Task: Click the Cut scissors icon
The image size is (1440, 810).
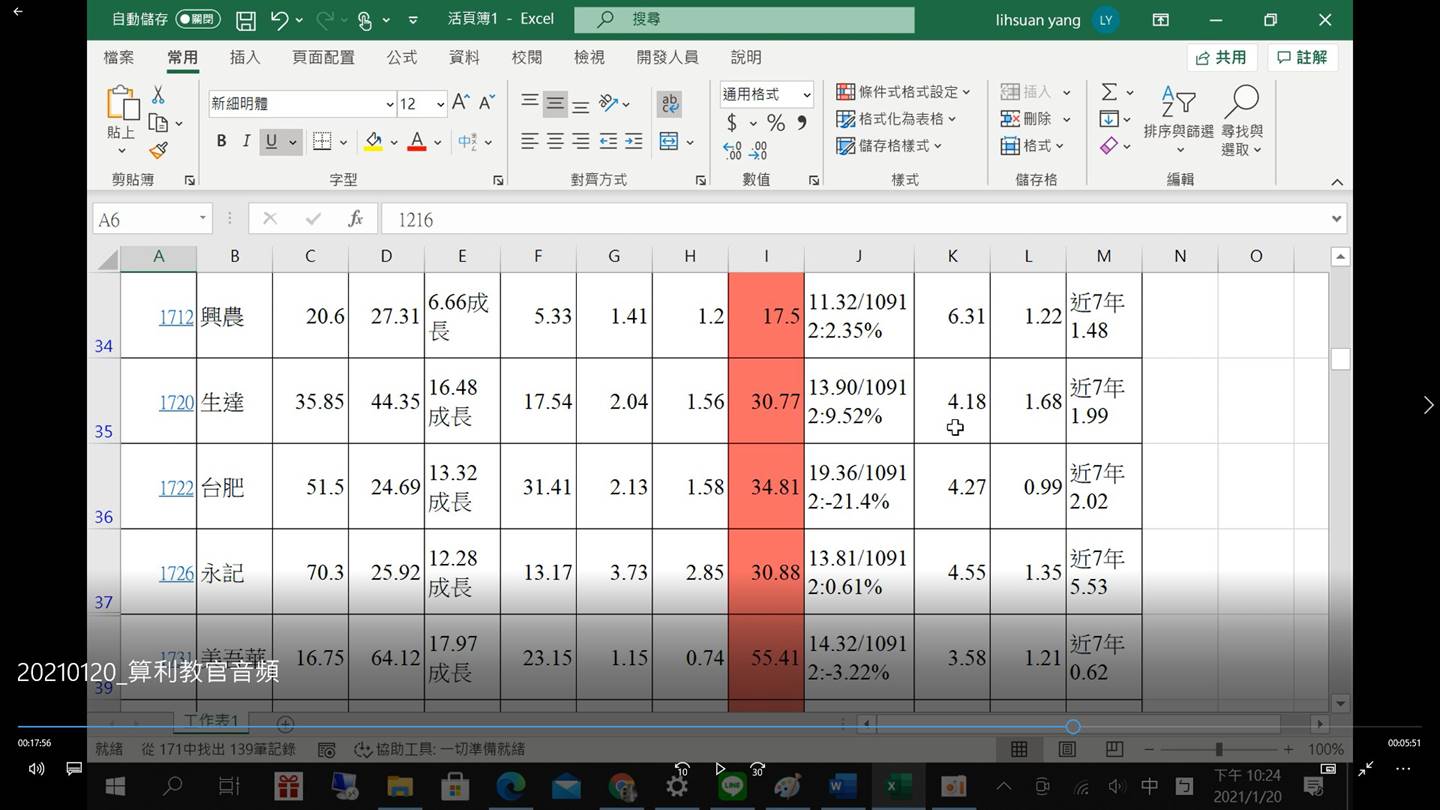Action: click(x=158, y=96)
